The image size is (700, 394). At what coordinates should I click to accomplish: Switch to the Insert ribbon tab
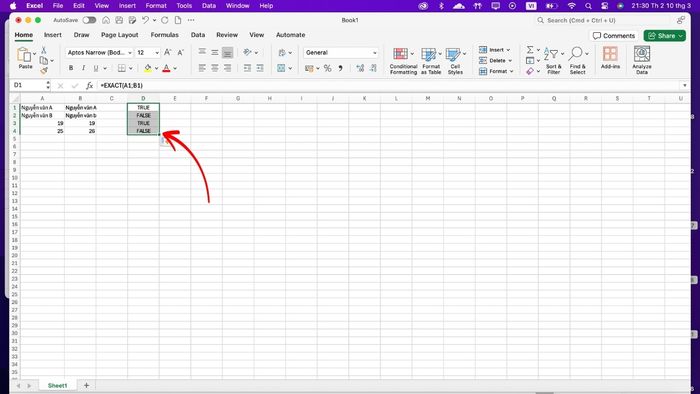click(x=53, y=35)
